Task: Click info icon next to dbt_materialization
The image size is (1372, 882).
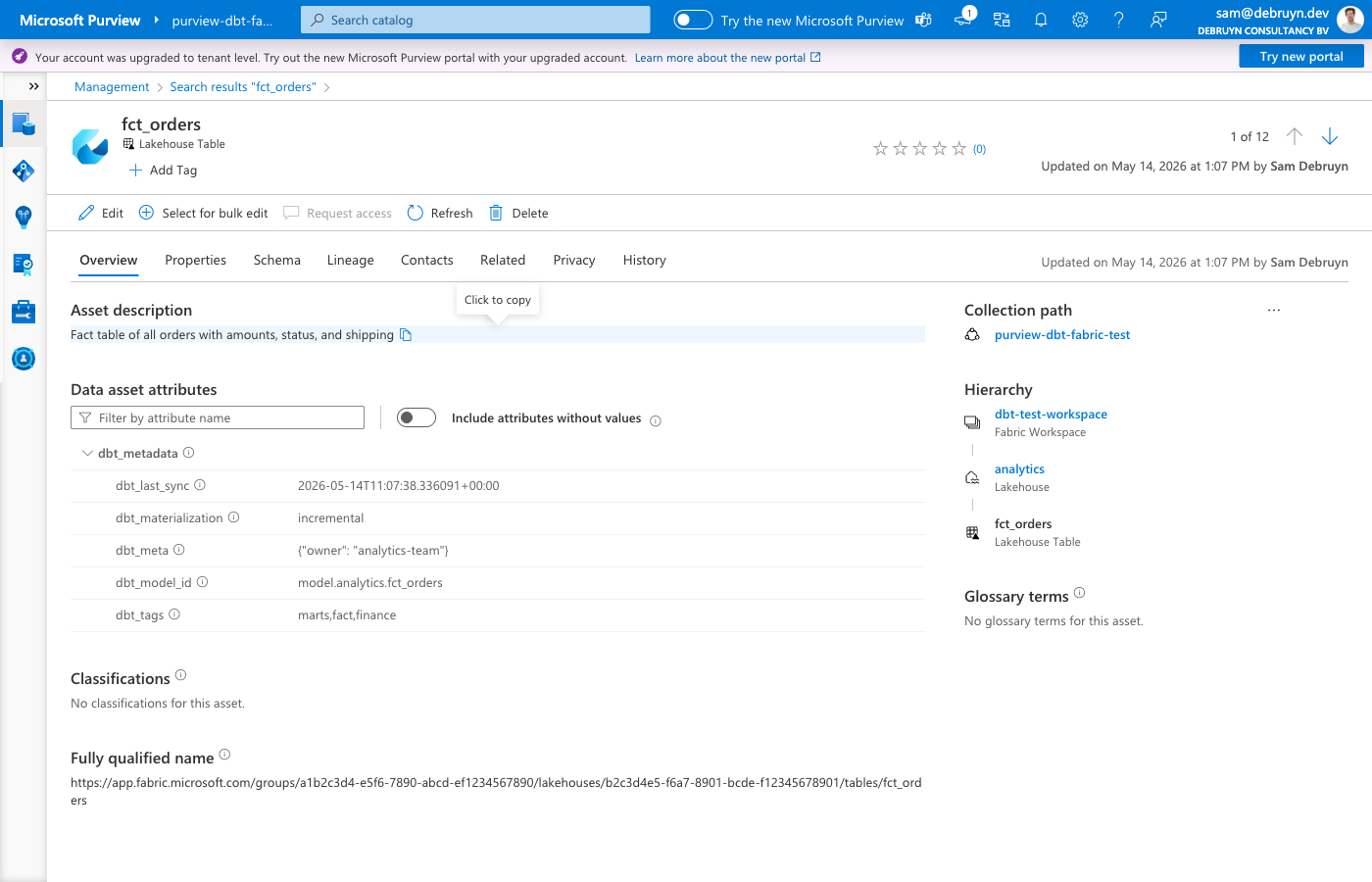Action: pos(233,517)
